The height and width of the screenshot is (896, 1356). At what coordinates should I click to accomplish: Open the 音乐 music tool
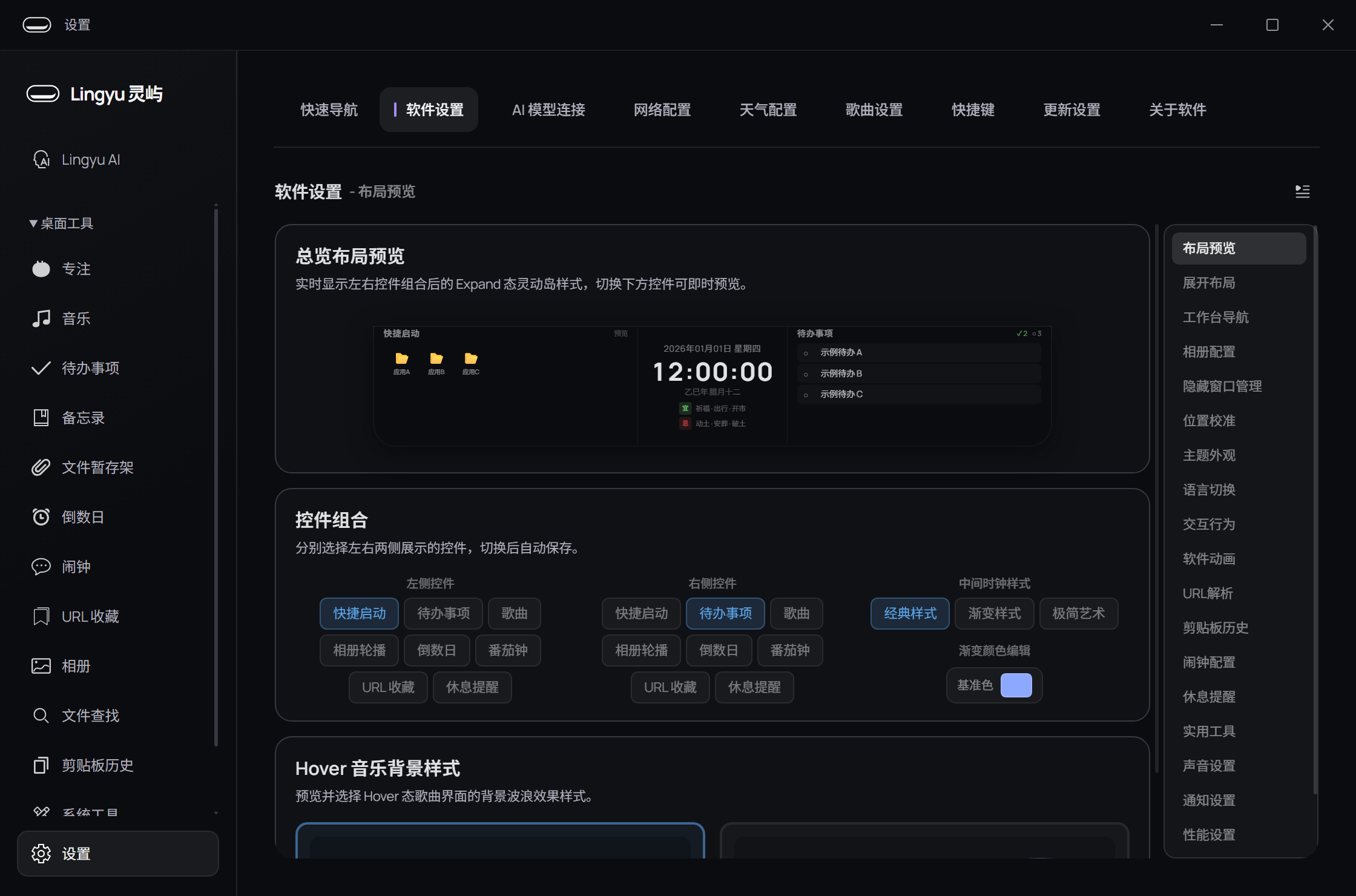[62, 318]
